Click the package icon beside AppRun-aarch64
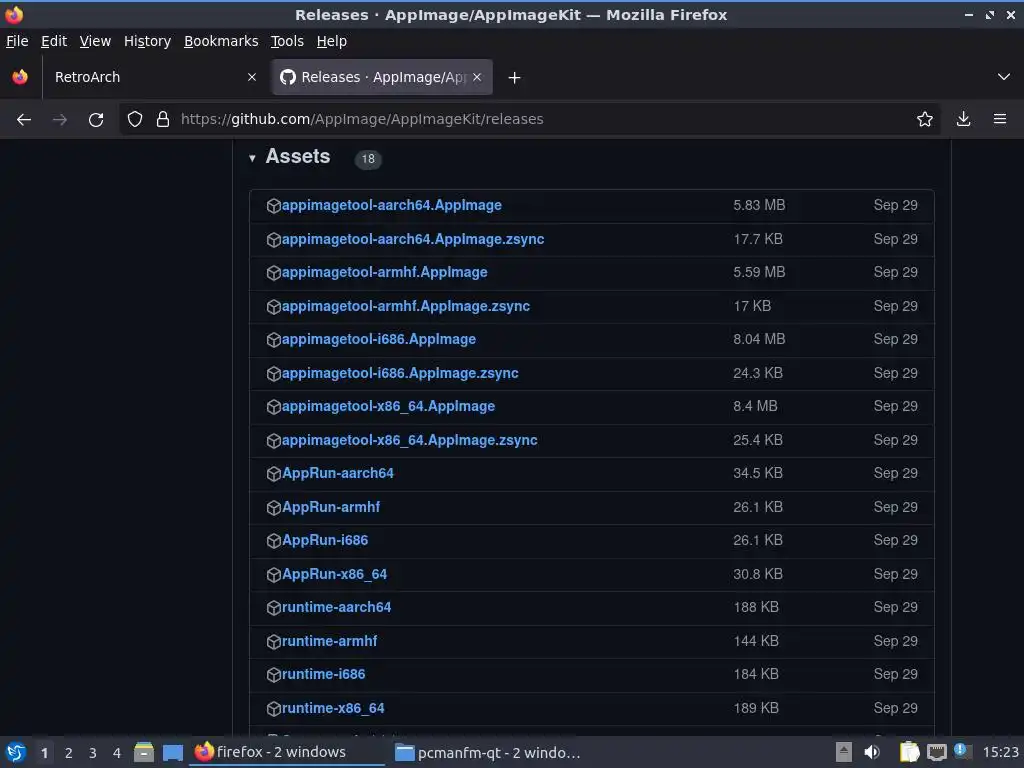The height and width of the screenshot is (768, 1024). [x=274, y=473]
